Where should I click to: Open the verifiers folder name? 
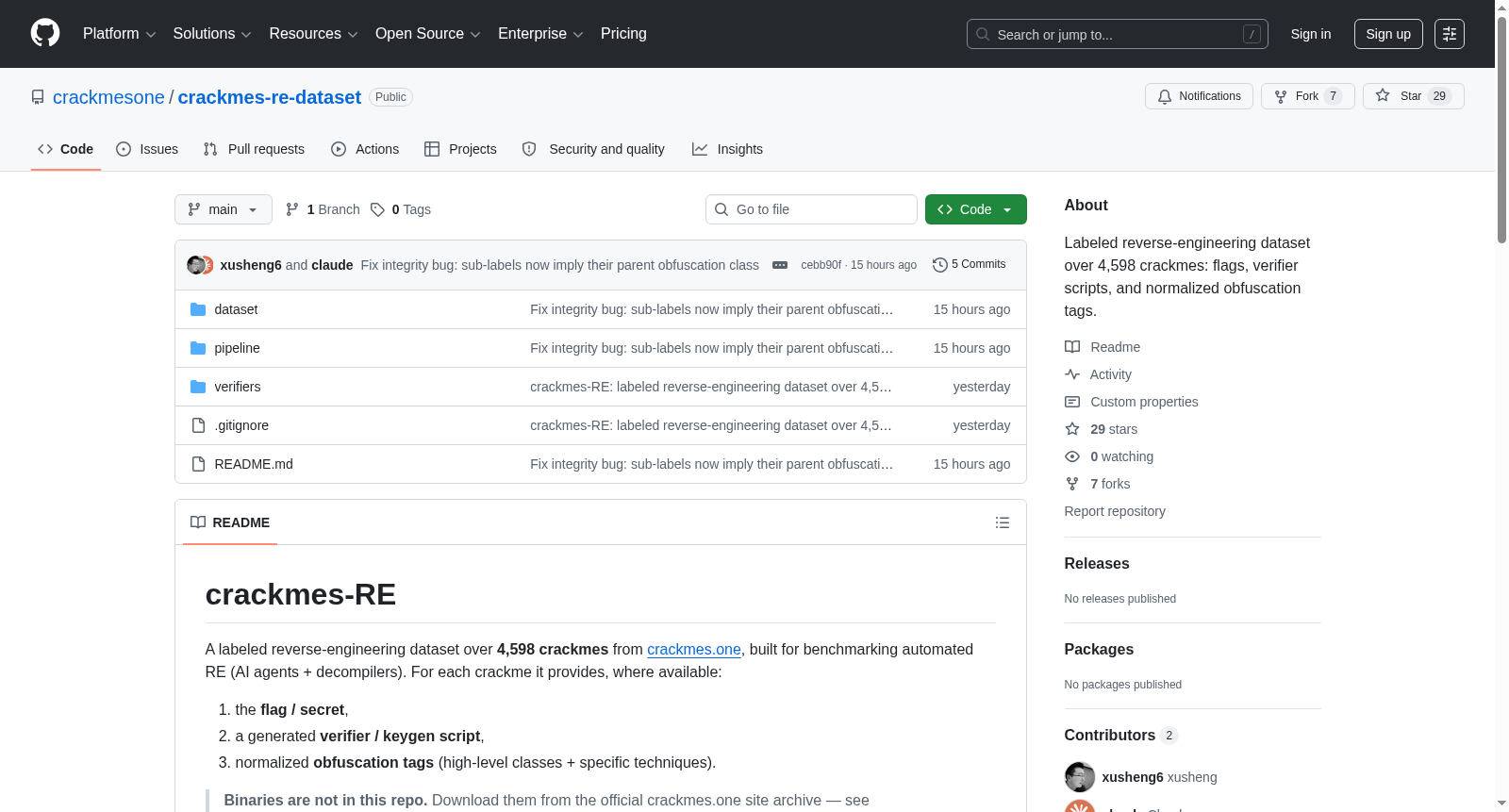[238, 387]
